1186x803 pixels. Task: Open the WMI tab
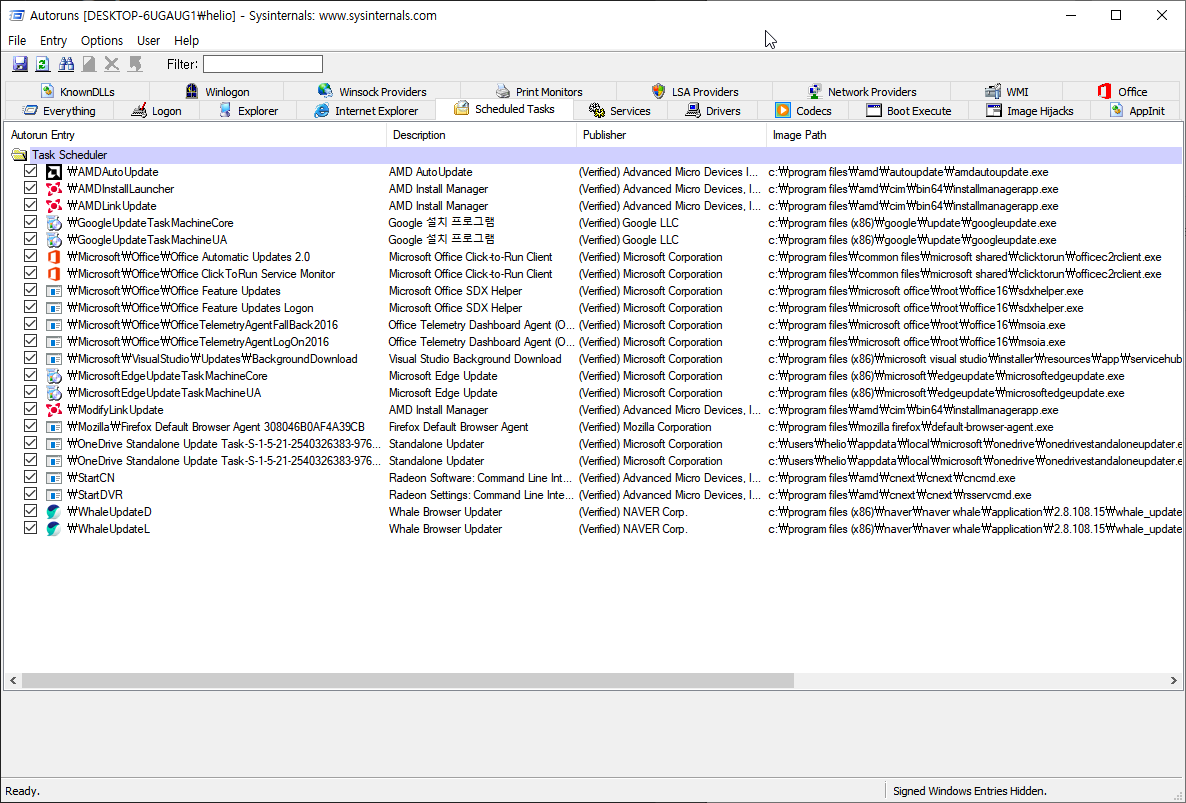tap(1007, 91)
